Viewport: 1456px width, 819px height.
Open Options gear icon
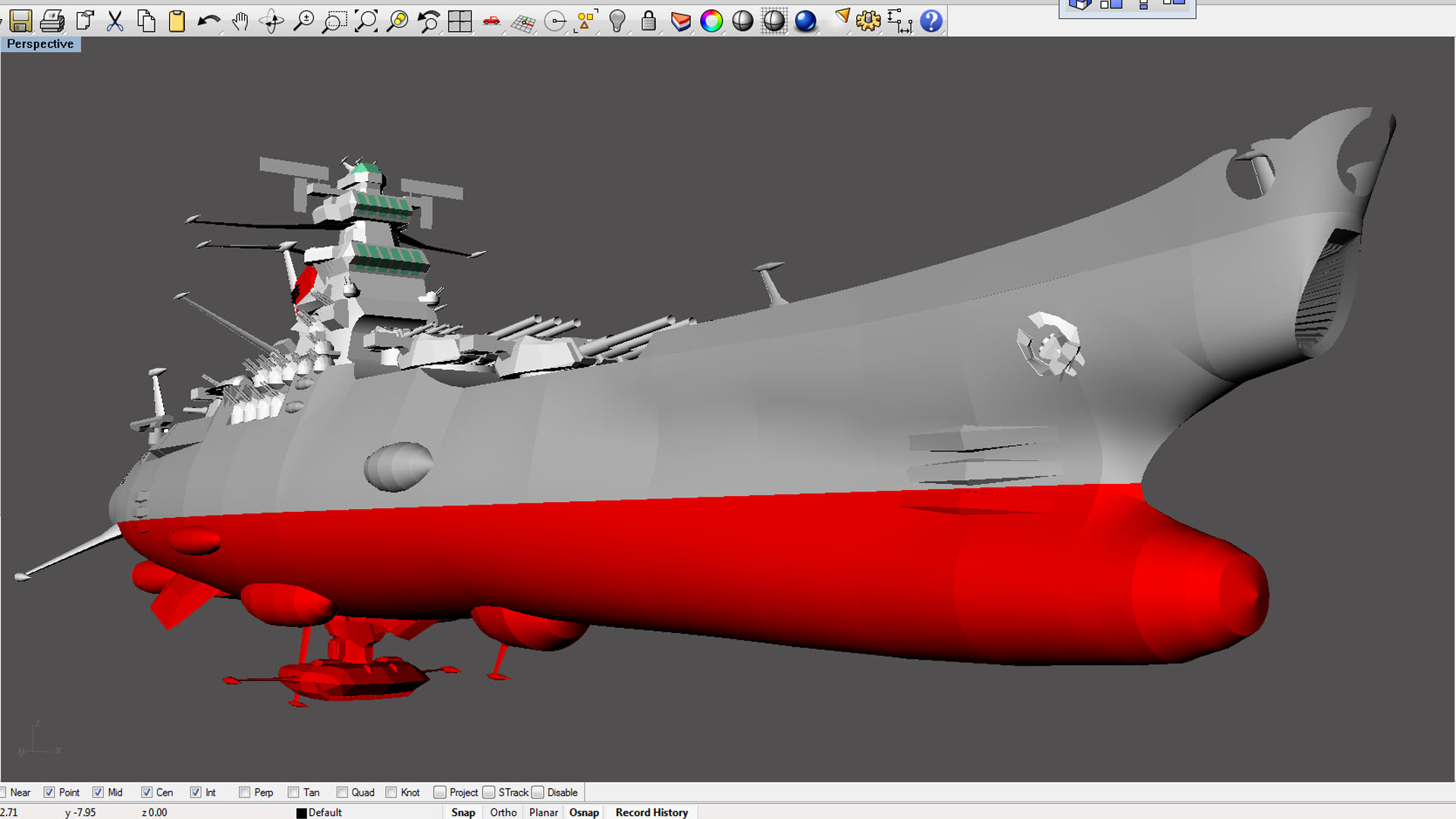(868, 20)
